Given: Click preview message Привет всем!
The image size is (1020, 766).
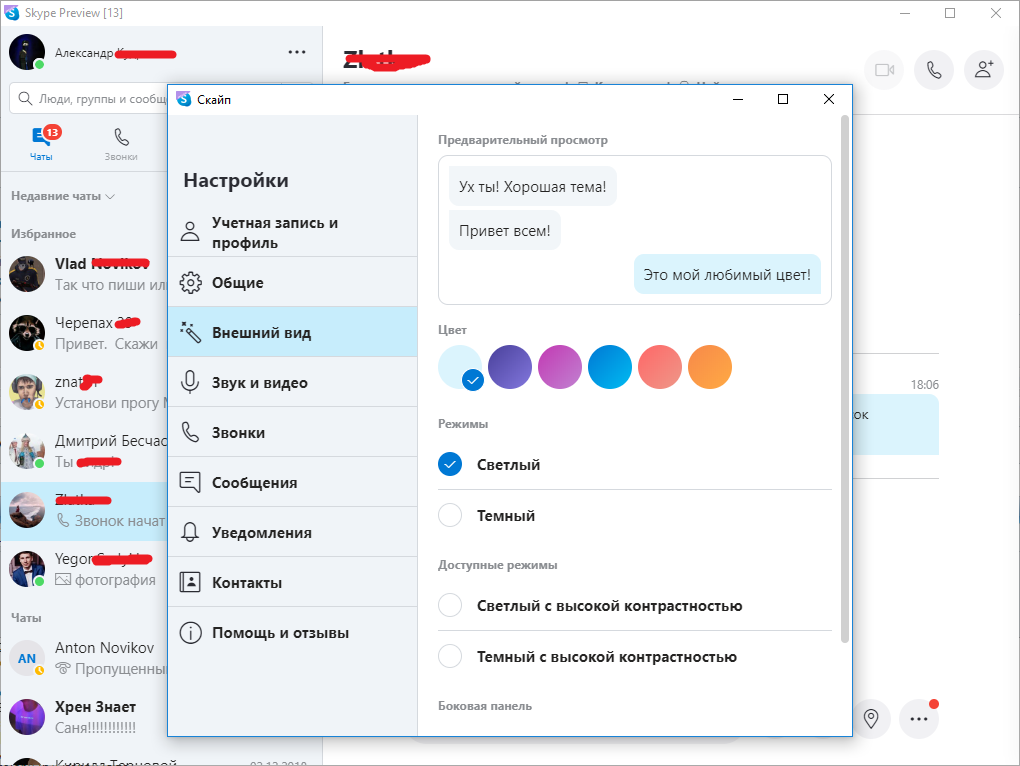Looking at the screenshot, I should pos(505,230).
